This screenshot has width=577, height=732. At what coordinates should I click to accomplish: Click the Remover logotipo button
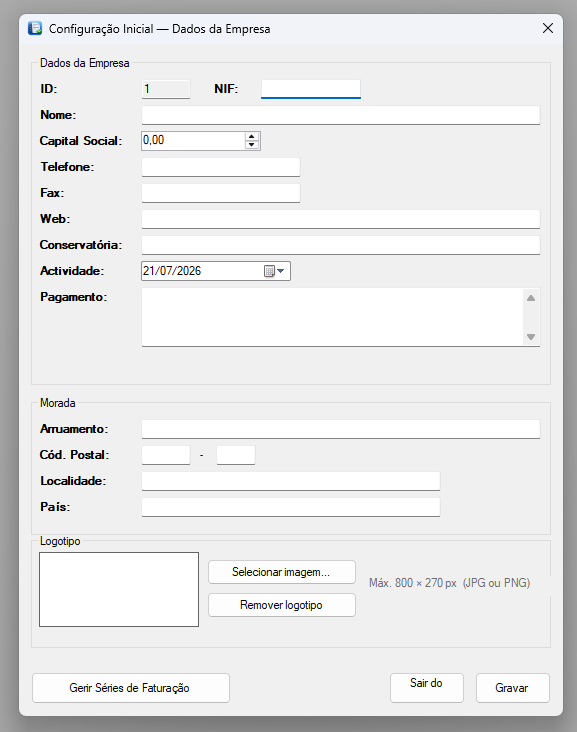(x=281, y=605)
